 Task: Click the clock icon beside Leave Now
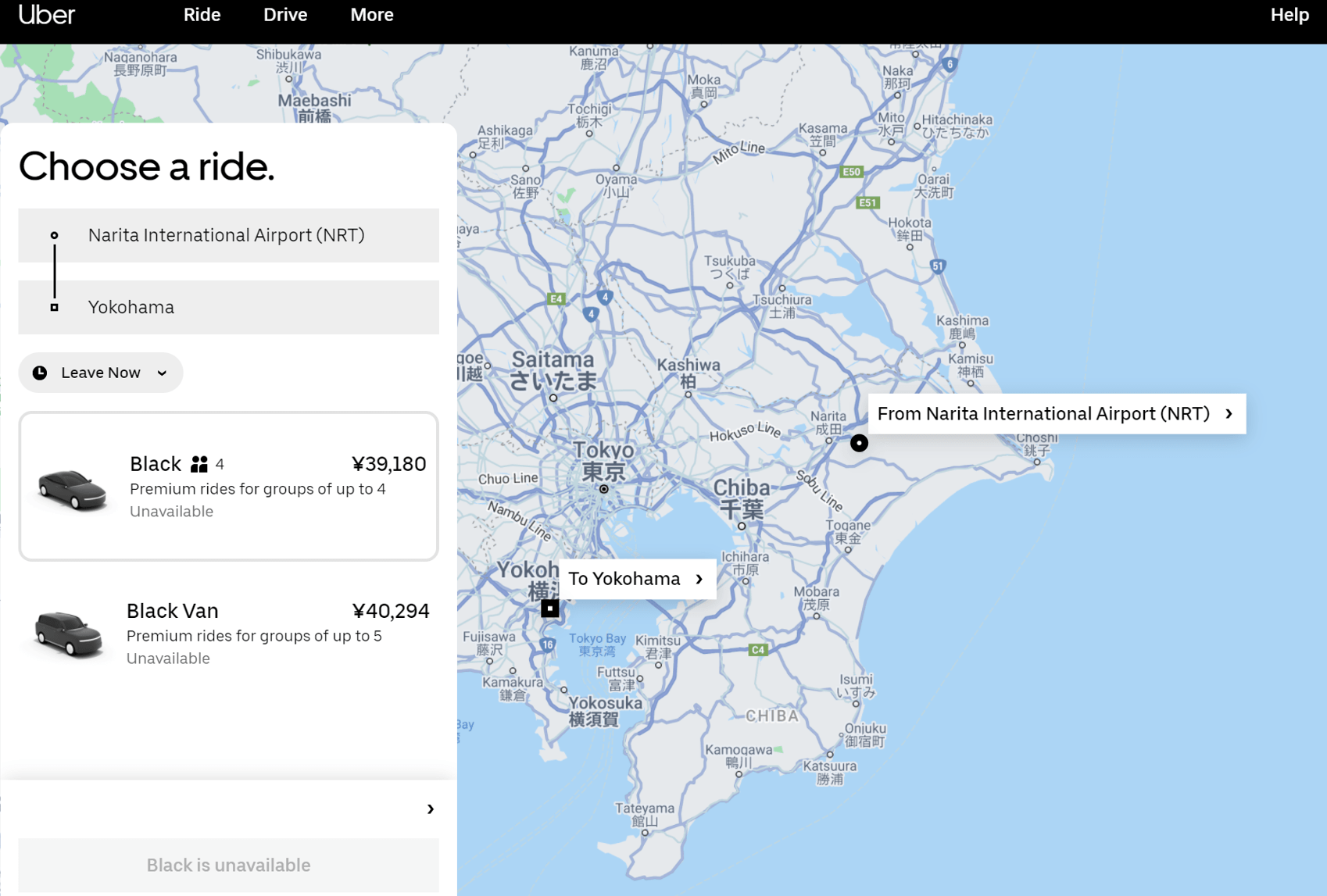pos(40,373)
